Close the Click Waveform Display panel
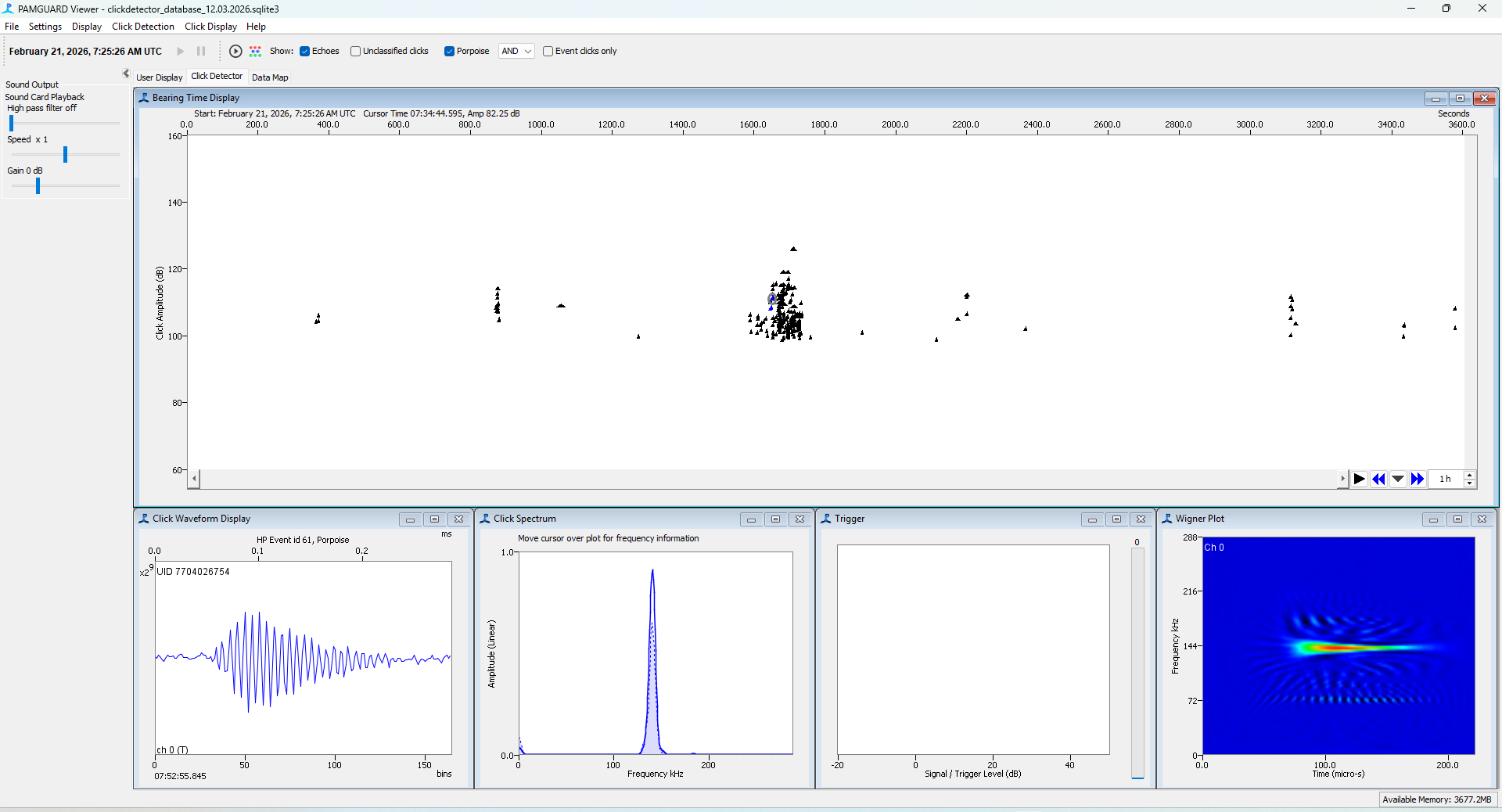This screenshot has height=812, width=1502. click(458, 519)
